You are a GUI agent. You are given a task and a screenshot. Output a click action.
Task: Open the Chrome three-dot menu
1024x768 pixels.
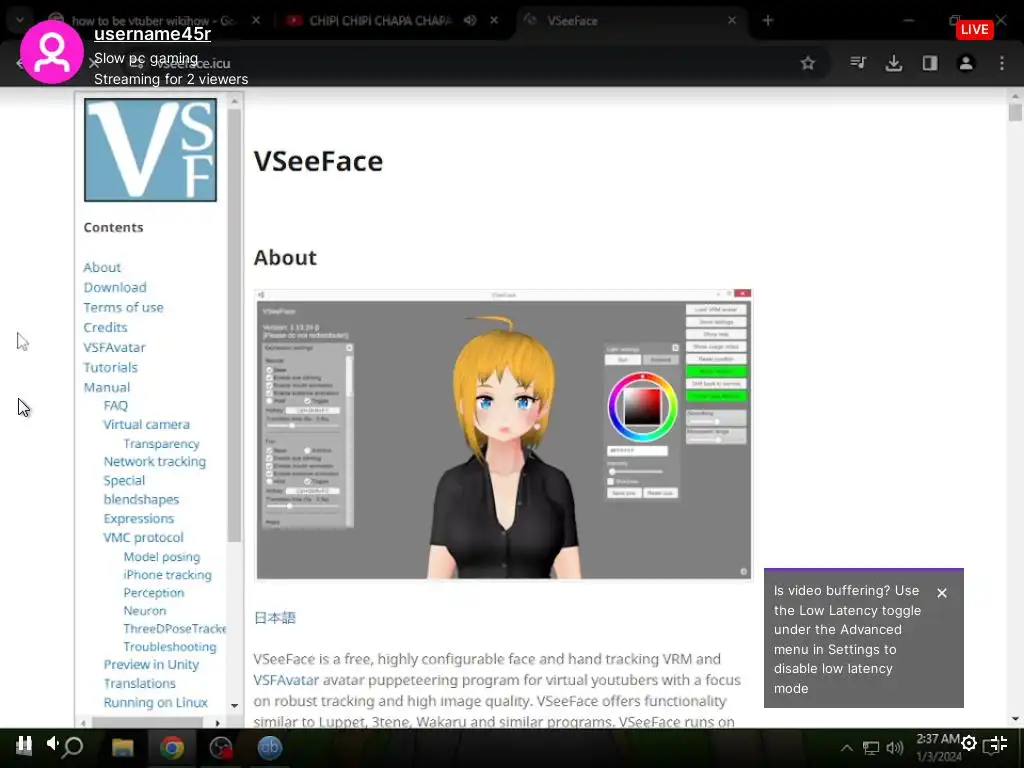[x=1001, y=63]
